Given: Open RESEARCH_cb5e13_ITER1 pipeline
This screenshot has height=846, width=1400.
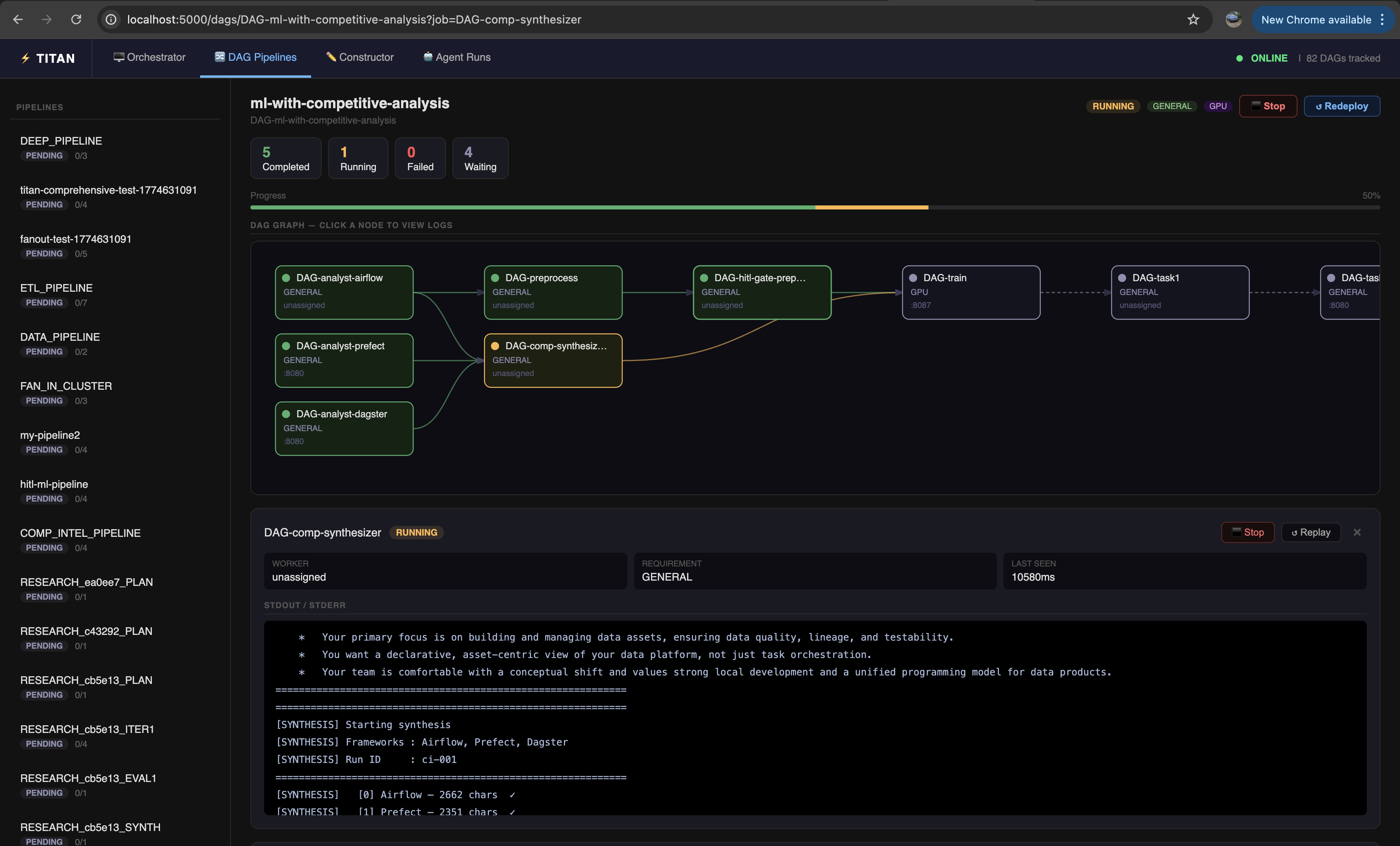Looking at the screenshot, I should click(x=115, y=736).
